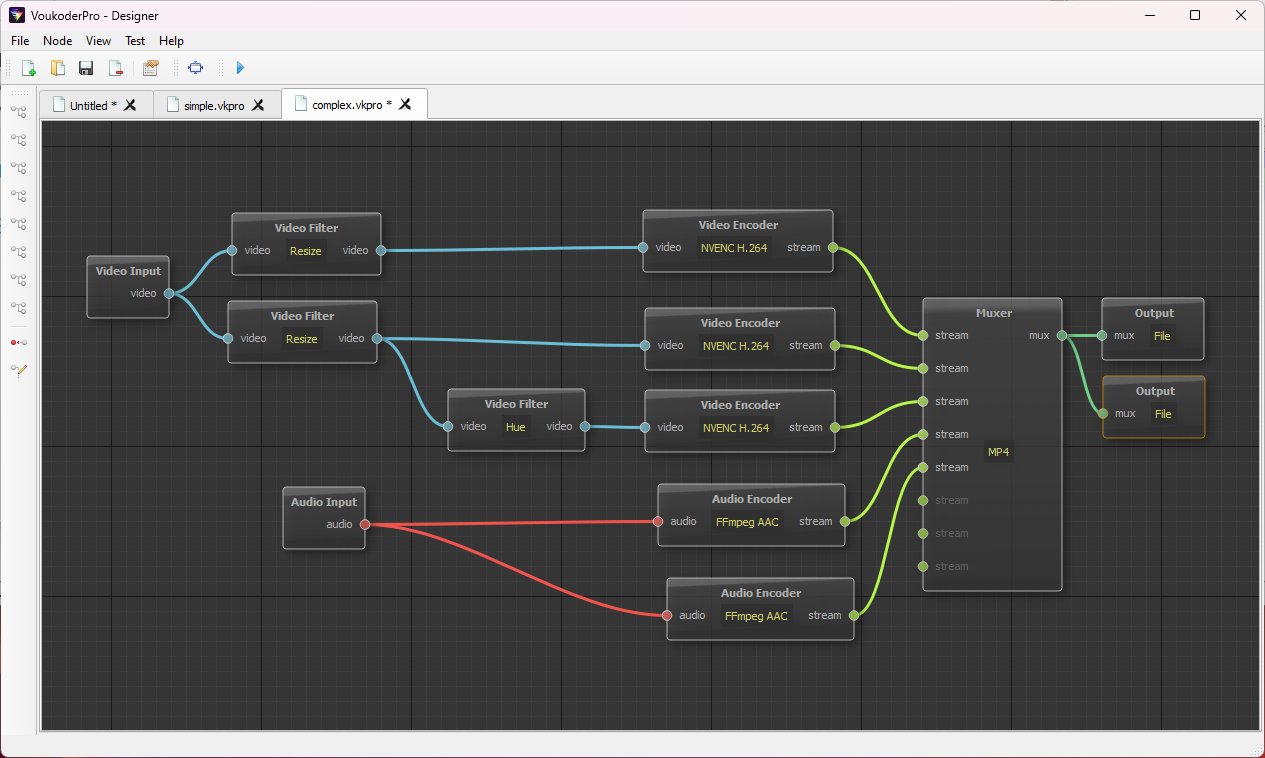Click the open file folder icon
Viewport: 1265px width, 758px height.
pyautogui.click(x=58, y=68)
